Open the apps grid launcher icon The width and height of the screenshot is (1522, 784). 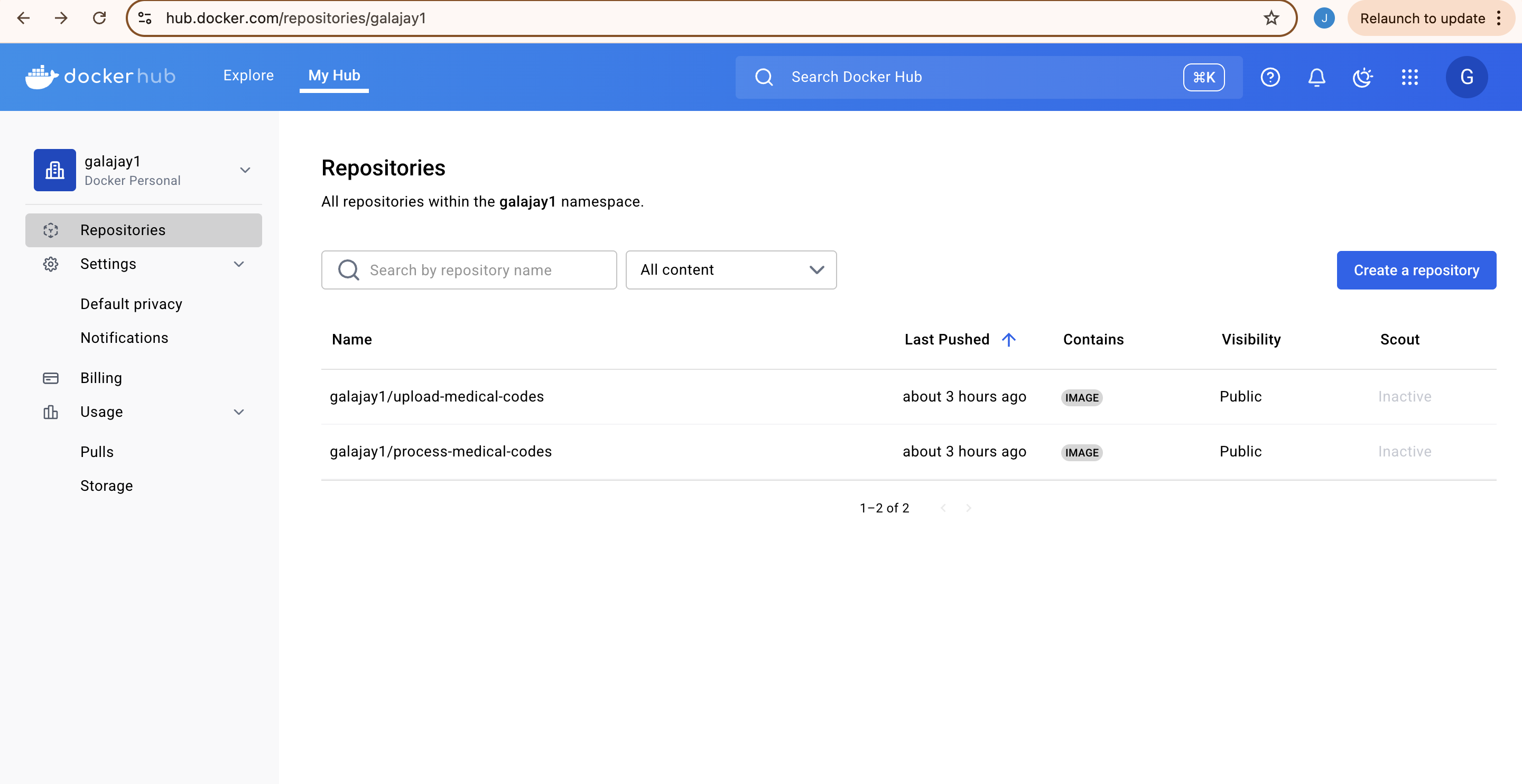pyautogui.click(x=1410, y=77)
